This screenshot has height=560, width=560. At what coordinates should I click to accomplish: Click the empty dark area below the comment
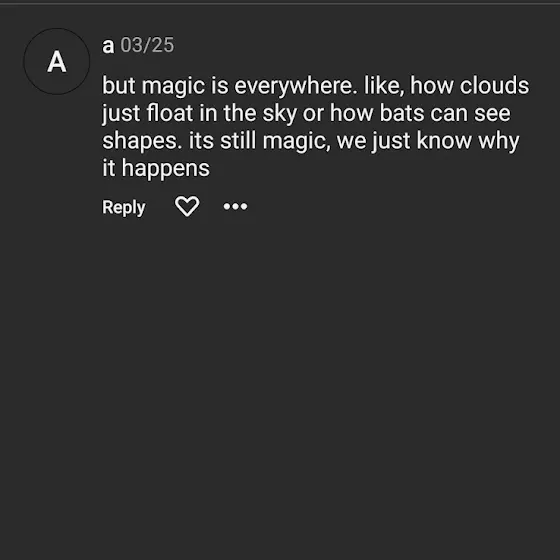coord(280,386)
